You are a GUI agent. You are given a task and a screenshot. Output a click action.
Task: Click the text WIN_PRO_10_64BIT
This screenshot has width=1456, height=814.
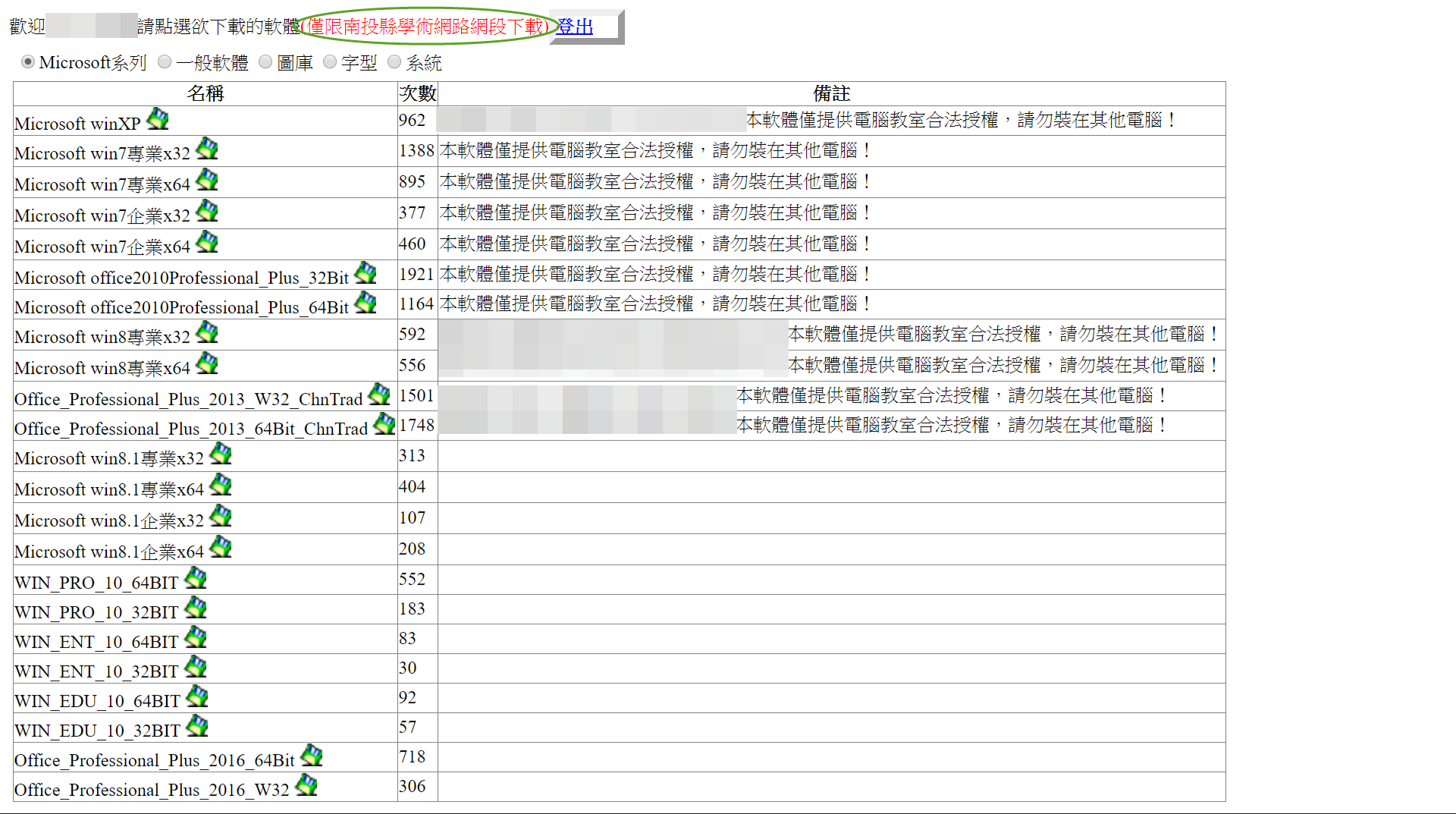tap(96, 583)
